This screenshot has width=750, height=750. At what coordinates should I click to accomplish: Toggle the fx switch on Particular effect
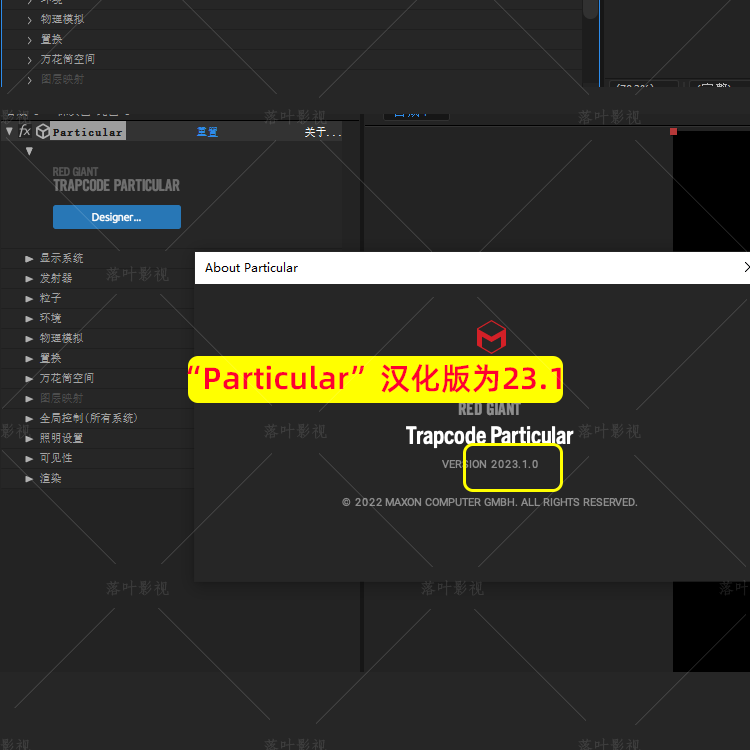[25, 131]
